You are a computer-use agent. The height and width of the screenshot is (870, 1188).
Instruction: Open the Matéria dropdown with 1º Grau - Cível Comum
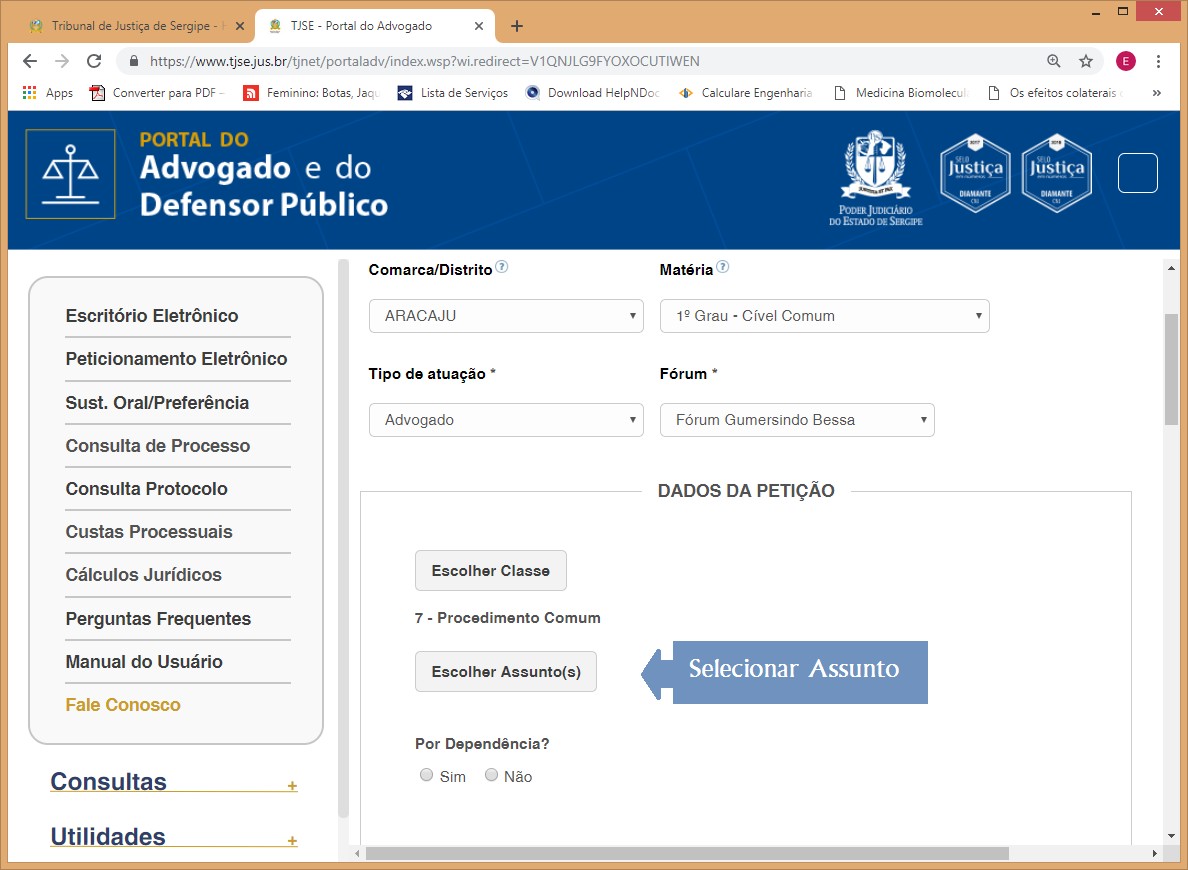click(824, 316)
